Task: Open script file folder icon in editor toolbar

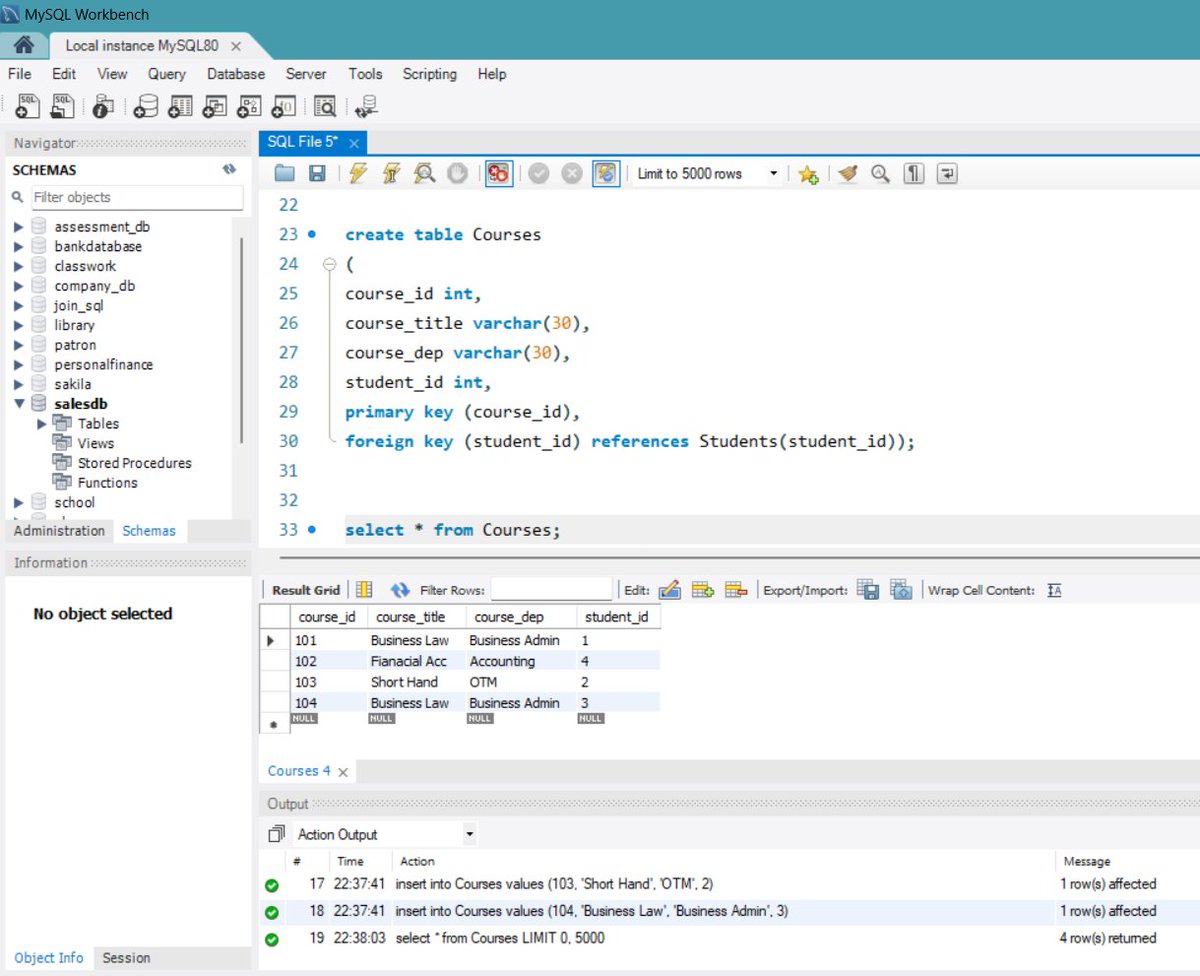Action: pyautogui.click(x=285, y=174)
